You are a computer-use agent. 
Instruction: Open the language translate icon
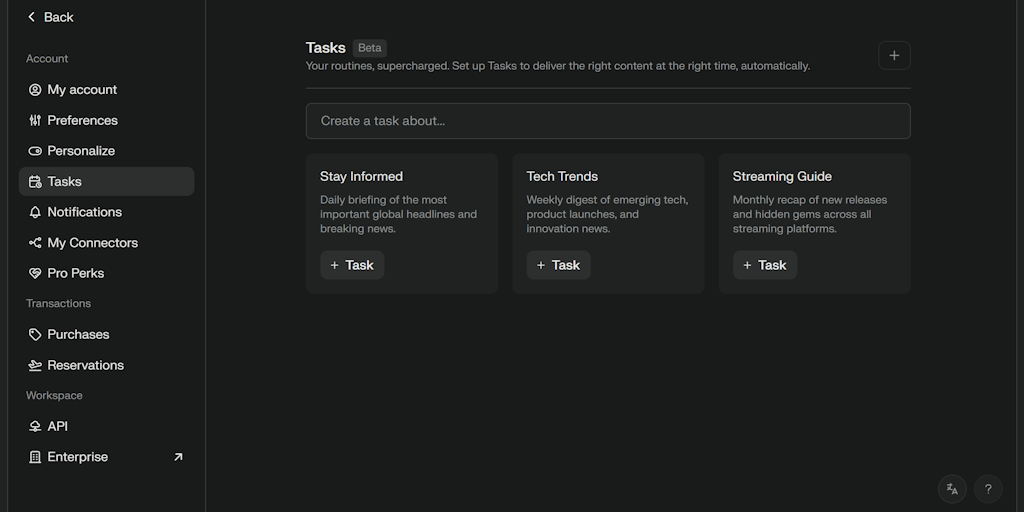952,489
